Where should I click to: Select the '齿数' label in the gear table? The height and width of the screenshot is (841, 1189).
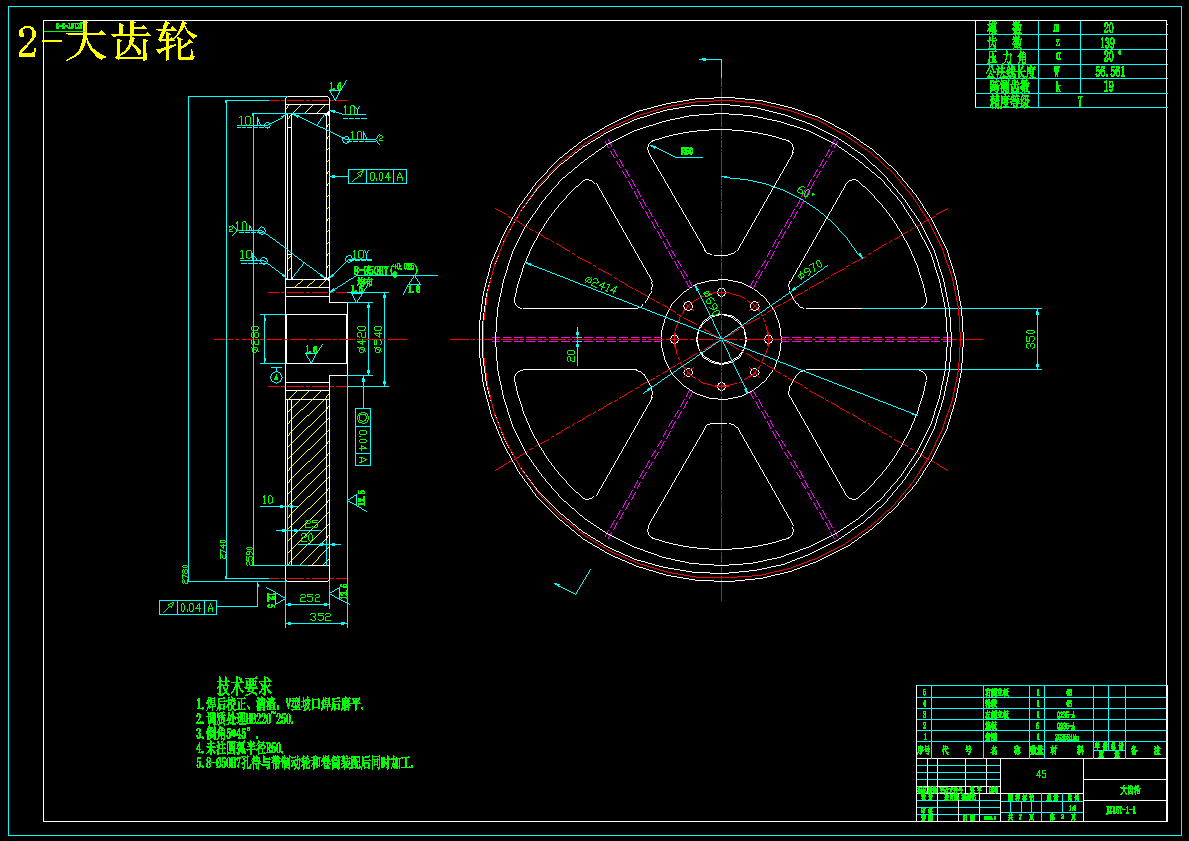point(1006,42)
